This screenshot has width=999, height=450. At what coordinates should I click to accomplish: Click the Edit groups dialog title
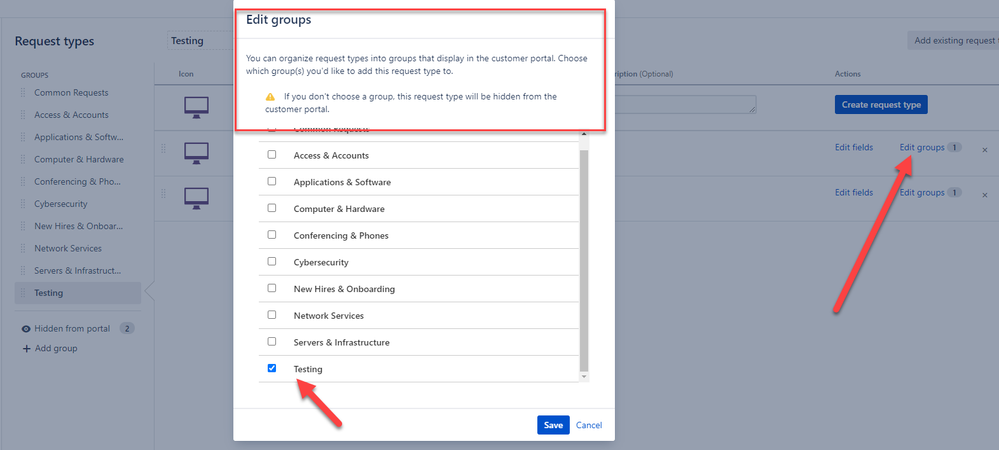278,20
